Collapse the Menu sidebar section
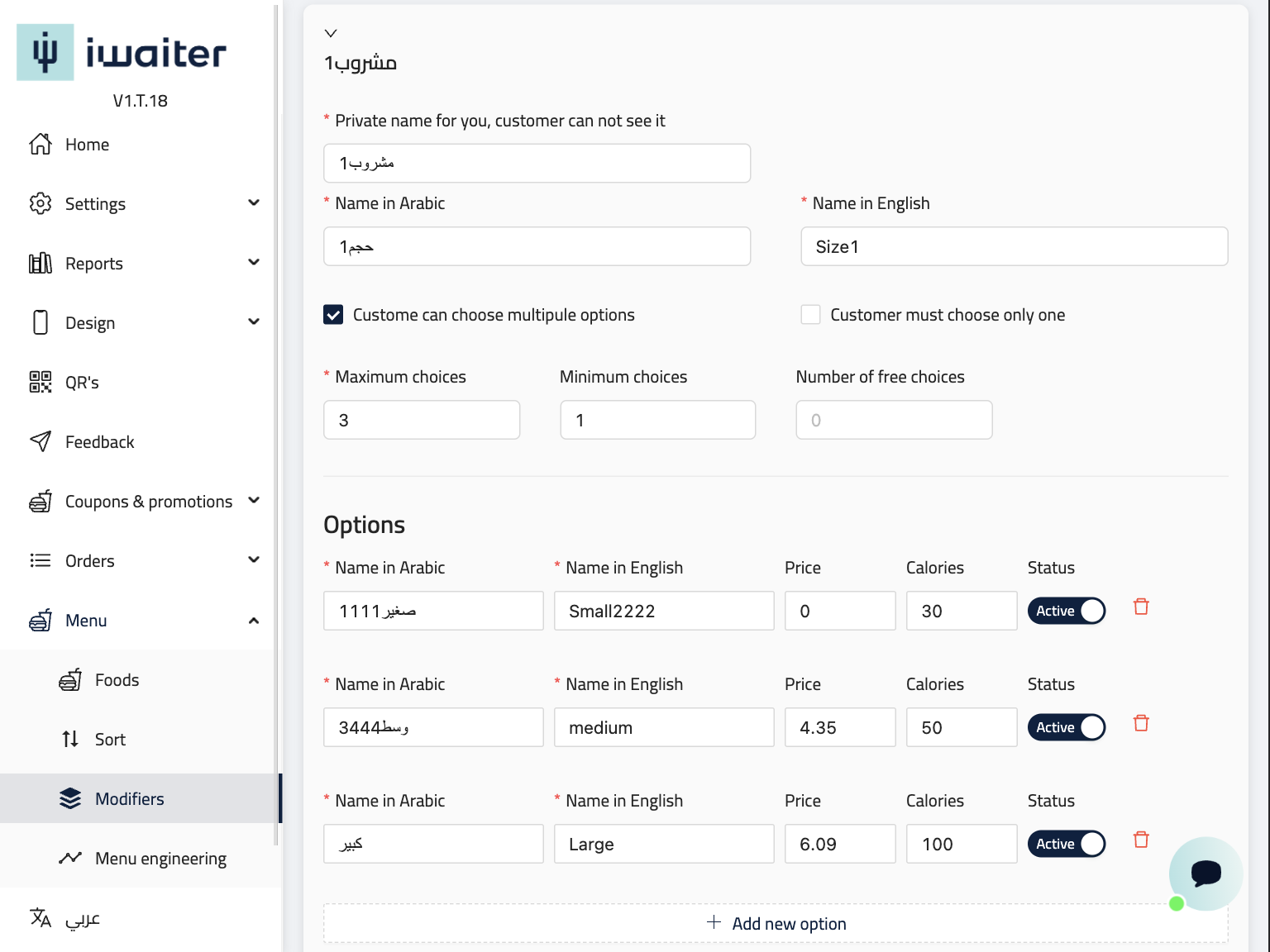Image resolution: width=1270 pixels, height=952 pixels. (x=253, y=621)
